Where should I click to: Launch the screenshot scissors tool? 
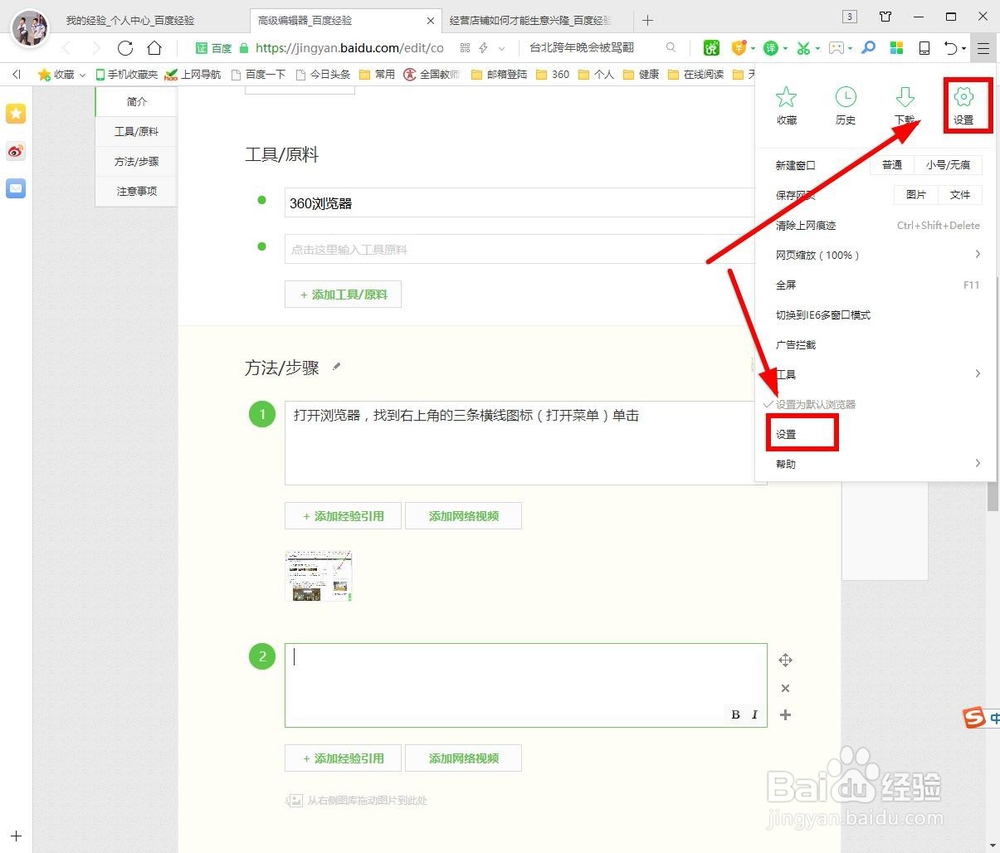point(805,47)
